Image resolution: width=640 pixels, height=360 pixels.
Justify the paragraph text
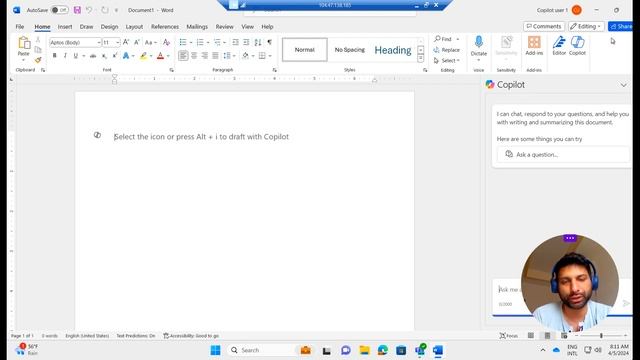click(215, 56)
